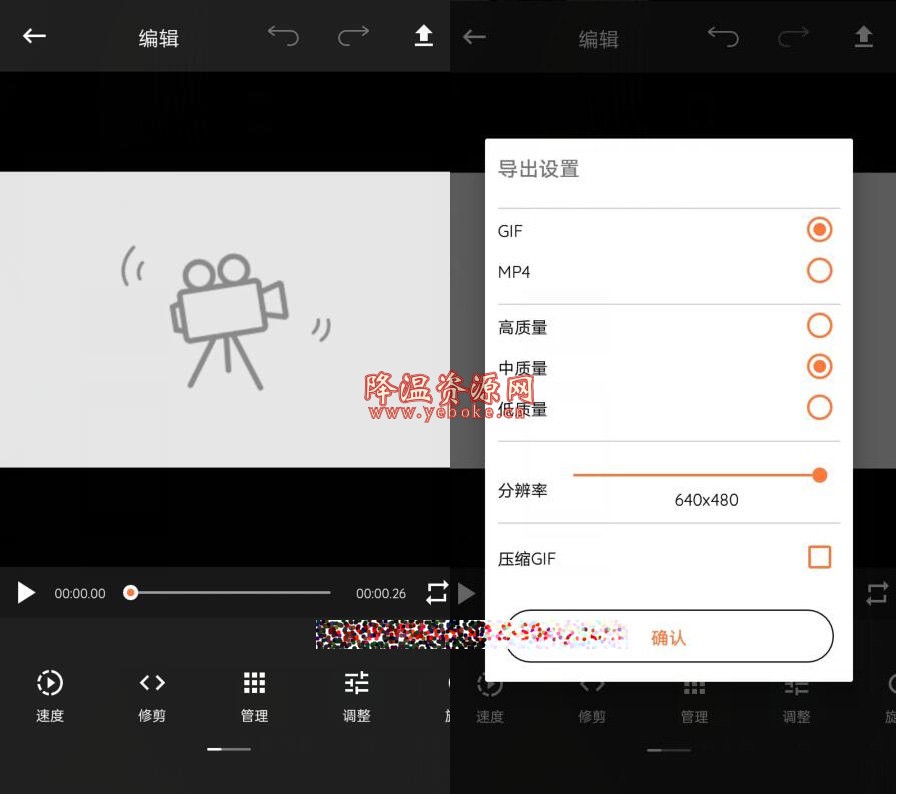The width and height of the screenshot is (898, 794).
Task: Open the 修剪 trim tool on the left screen
Action: tap(152, 695)
